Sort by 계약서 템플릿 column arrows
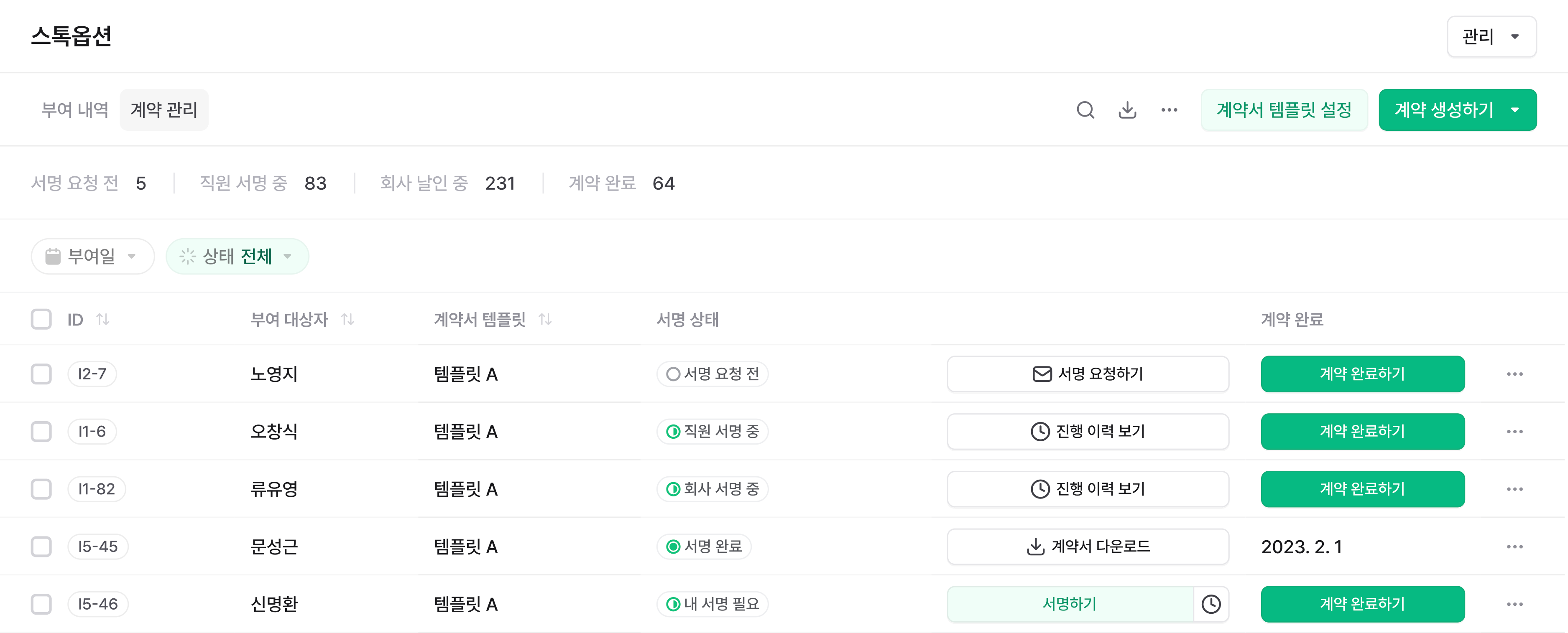 pyautogui.click(x=545, y=319)
